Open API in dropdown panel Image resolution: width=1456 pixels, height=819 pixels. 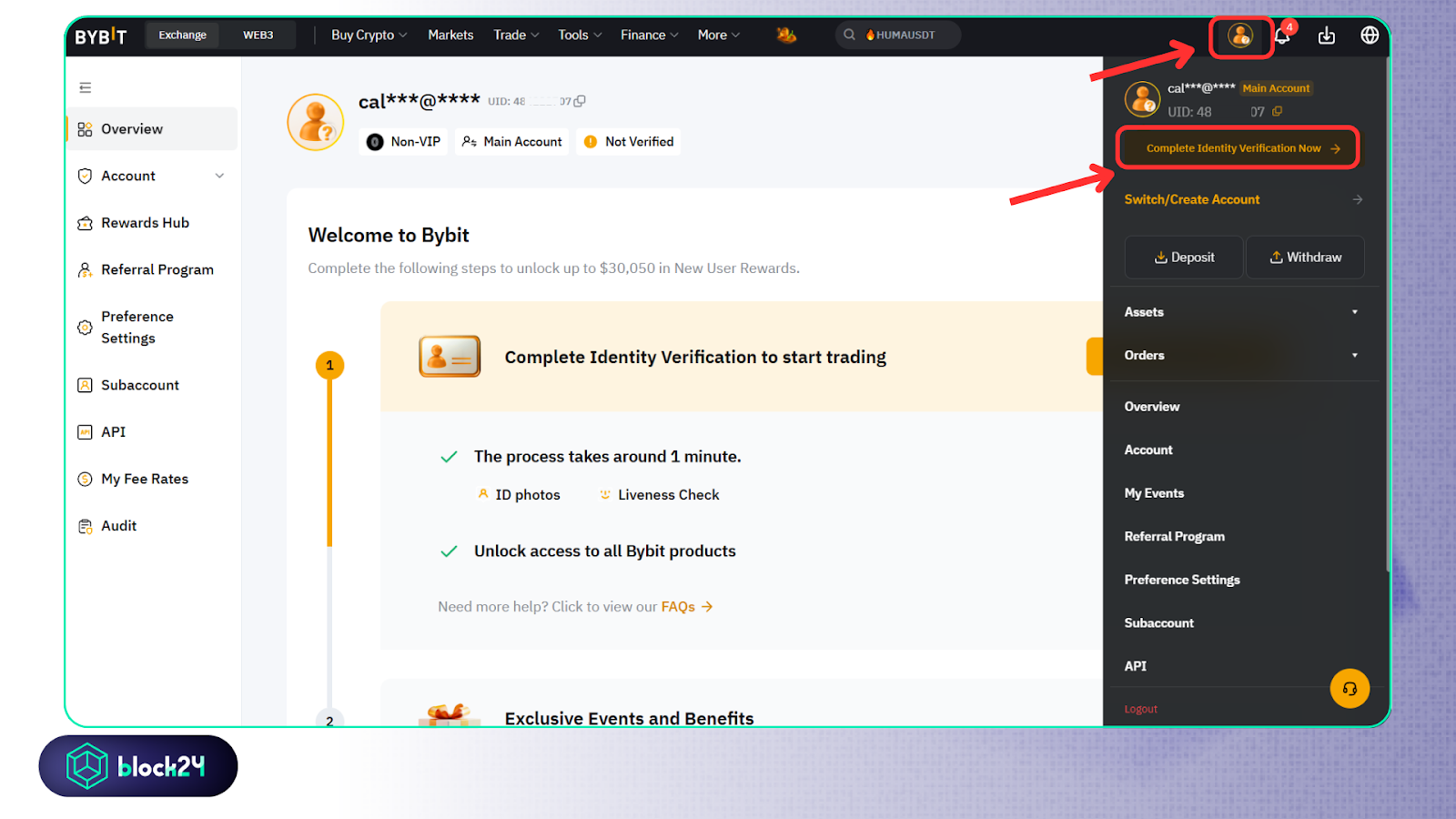(x=1135, y=666)
